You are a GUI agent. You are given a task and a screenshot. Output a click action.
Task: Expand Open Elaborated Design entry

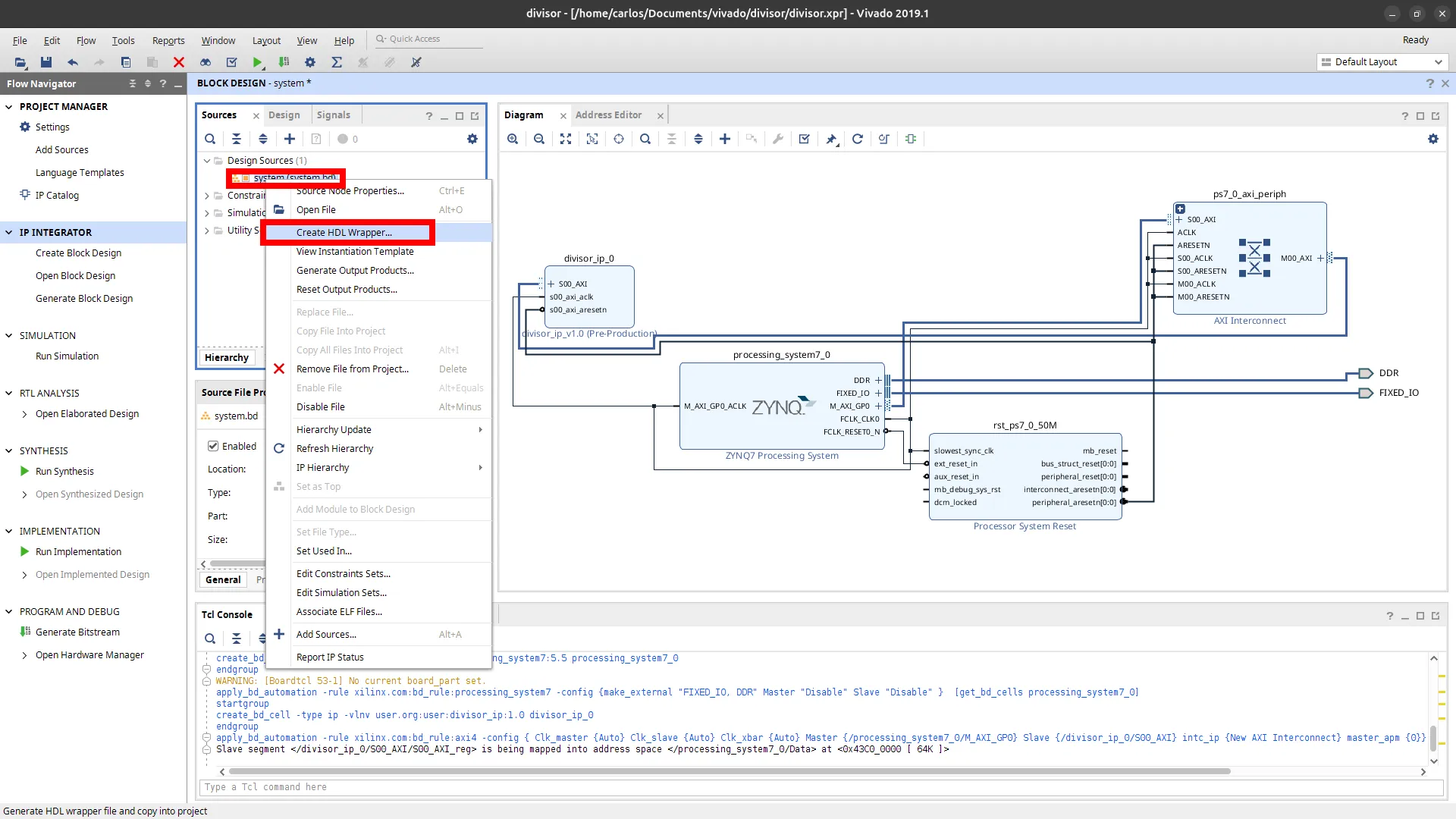(x=25, y=414)
